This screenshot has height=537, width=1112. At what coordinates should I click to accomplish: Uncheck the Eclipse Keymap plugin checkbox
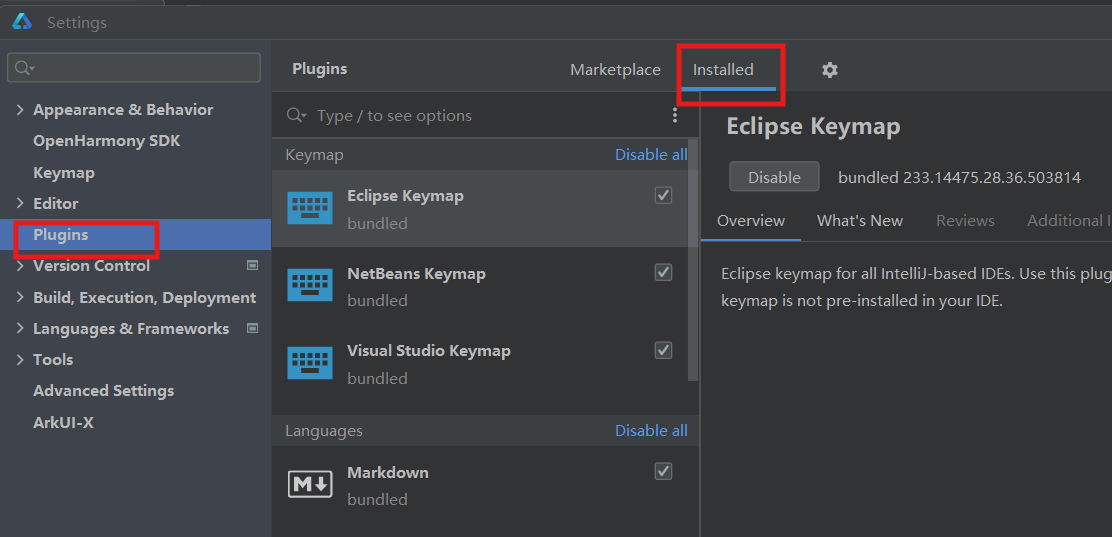663,195
